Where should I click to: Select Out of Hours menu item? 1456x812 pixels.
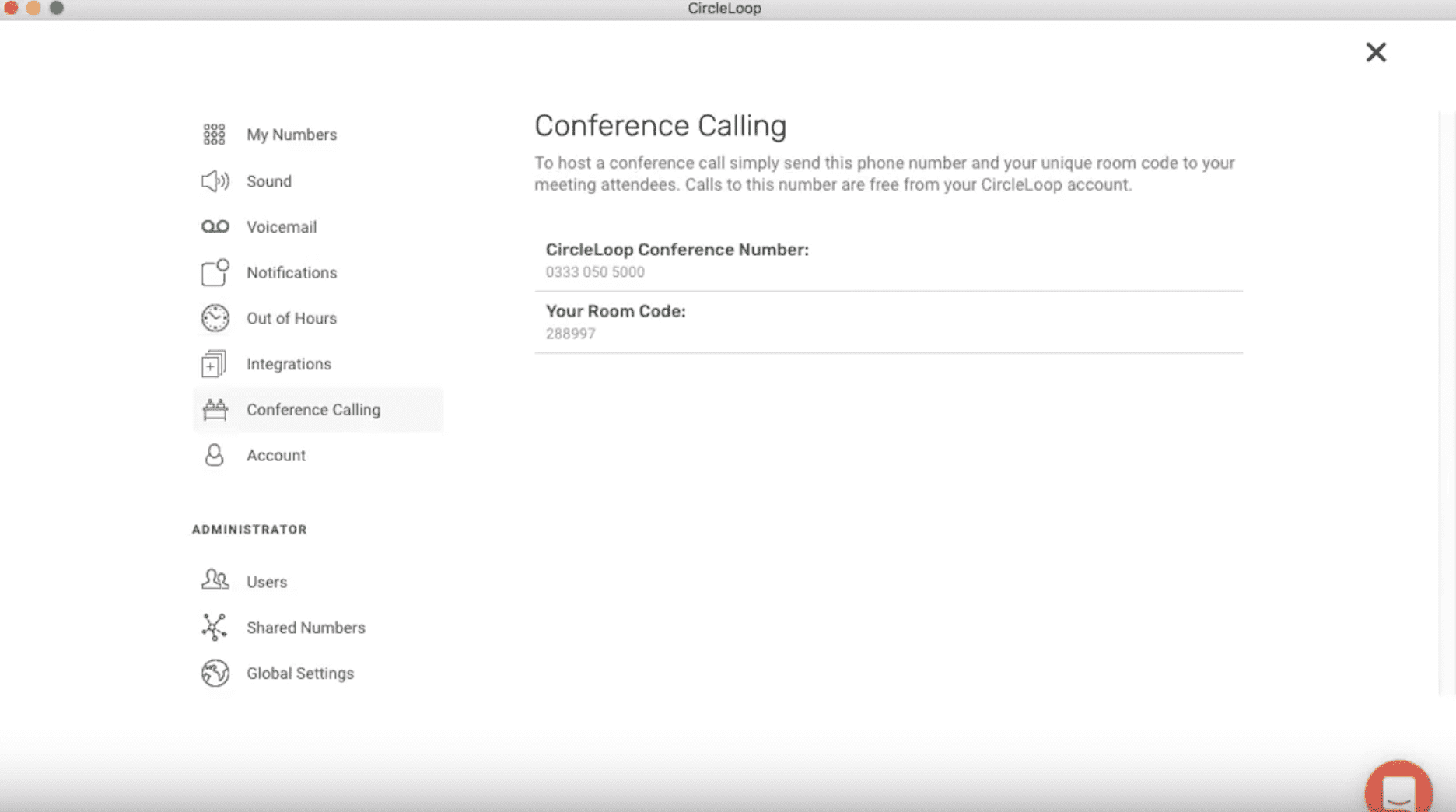292,318
